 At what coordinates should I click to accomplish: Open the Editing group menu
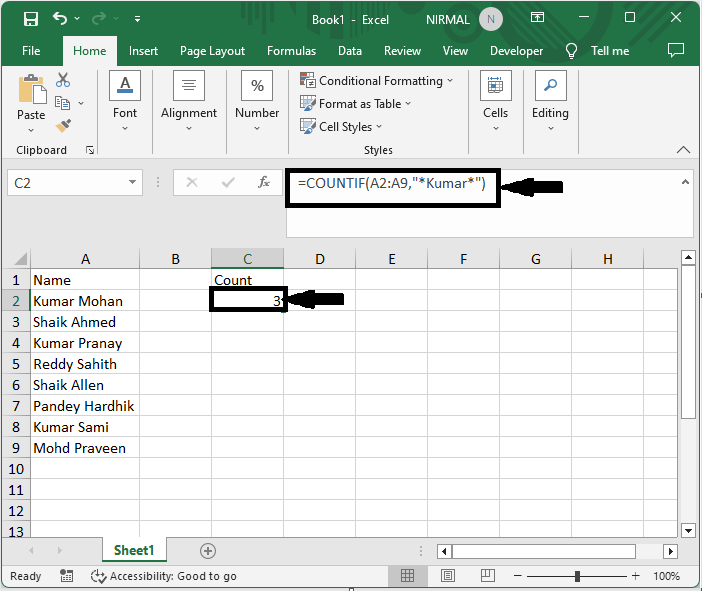(x=550, y=101)
